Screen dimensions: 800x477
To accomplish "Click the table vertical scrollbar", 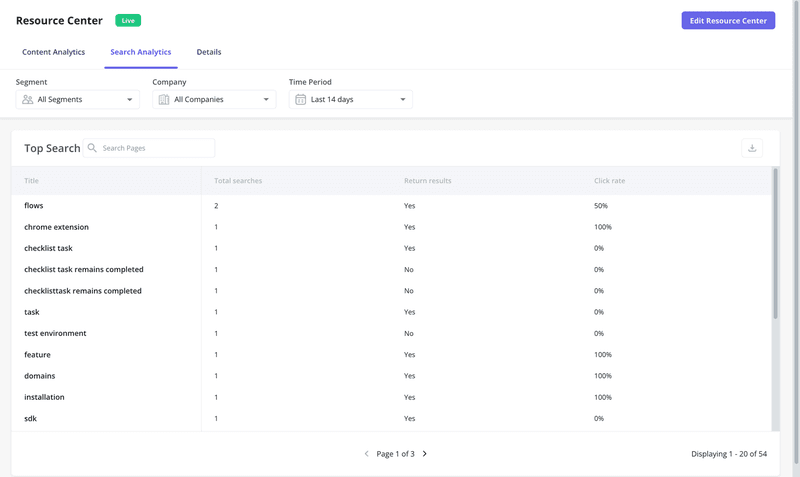I will (775, 245).
